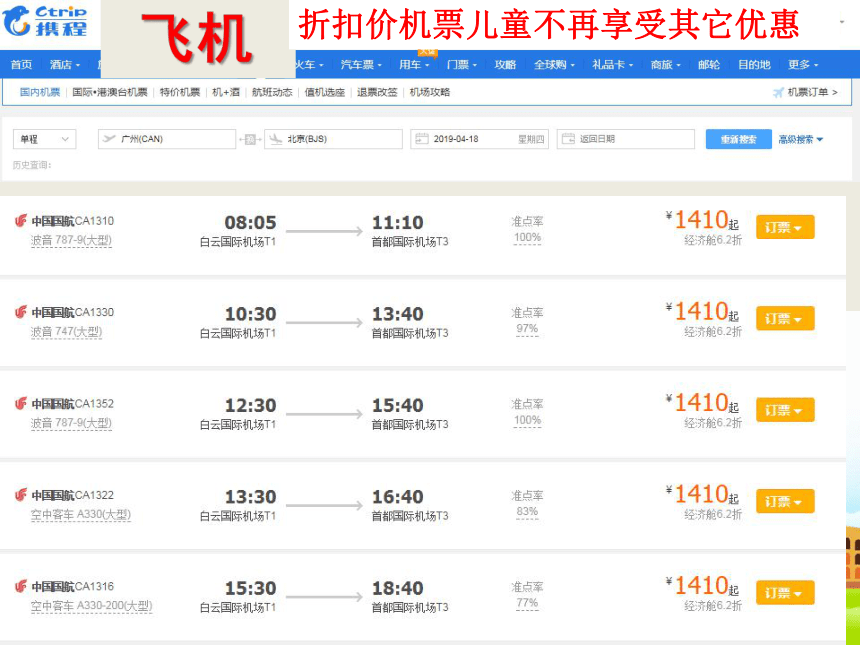
Task: Click the 18:40 arrival time
Action: pyautogui.click(x=398, y=588)
